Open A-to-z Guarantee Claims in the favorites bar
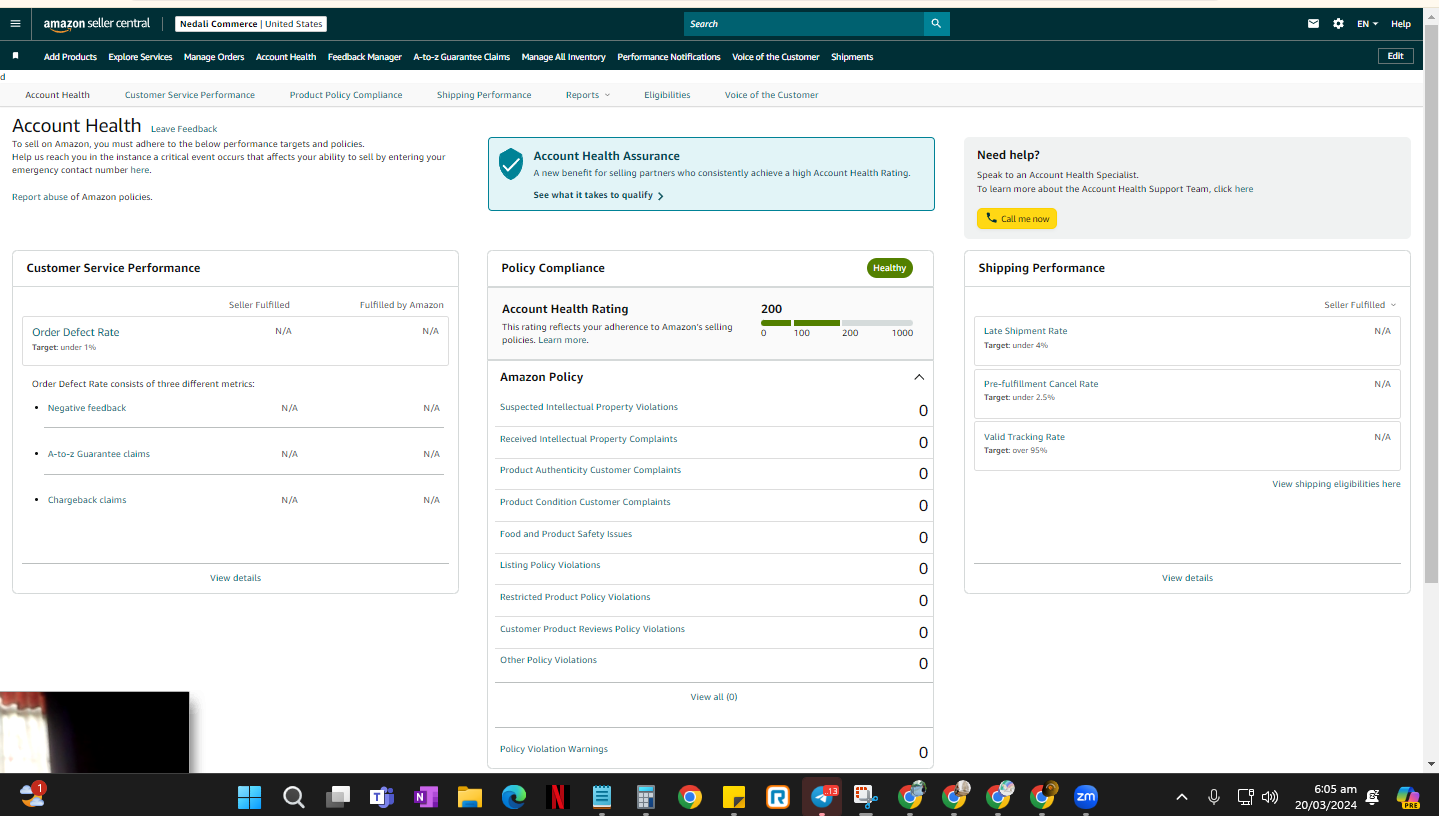Image resolution: width=1439 pixels, height=816 pixels. tap(462, 57)
